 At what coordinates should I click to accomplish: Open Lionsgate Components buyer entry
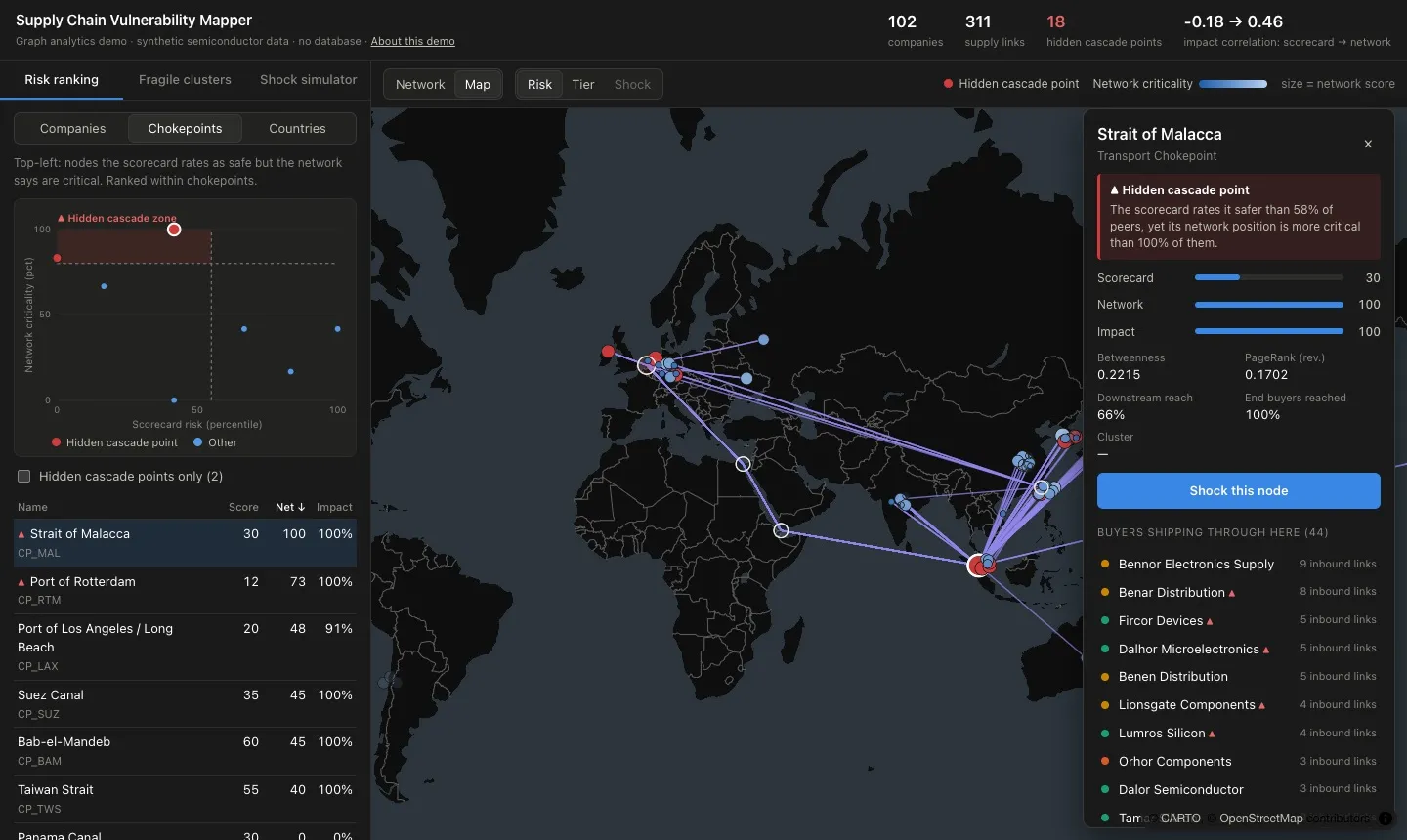1238,705
